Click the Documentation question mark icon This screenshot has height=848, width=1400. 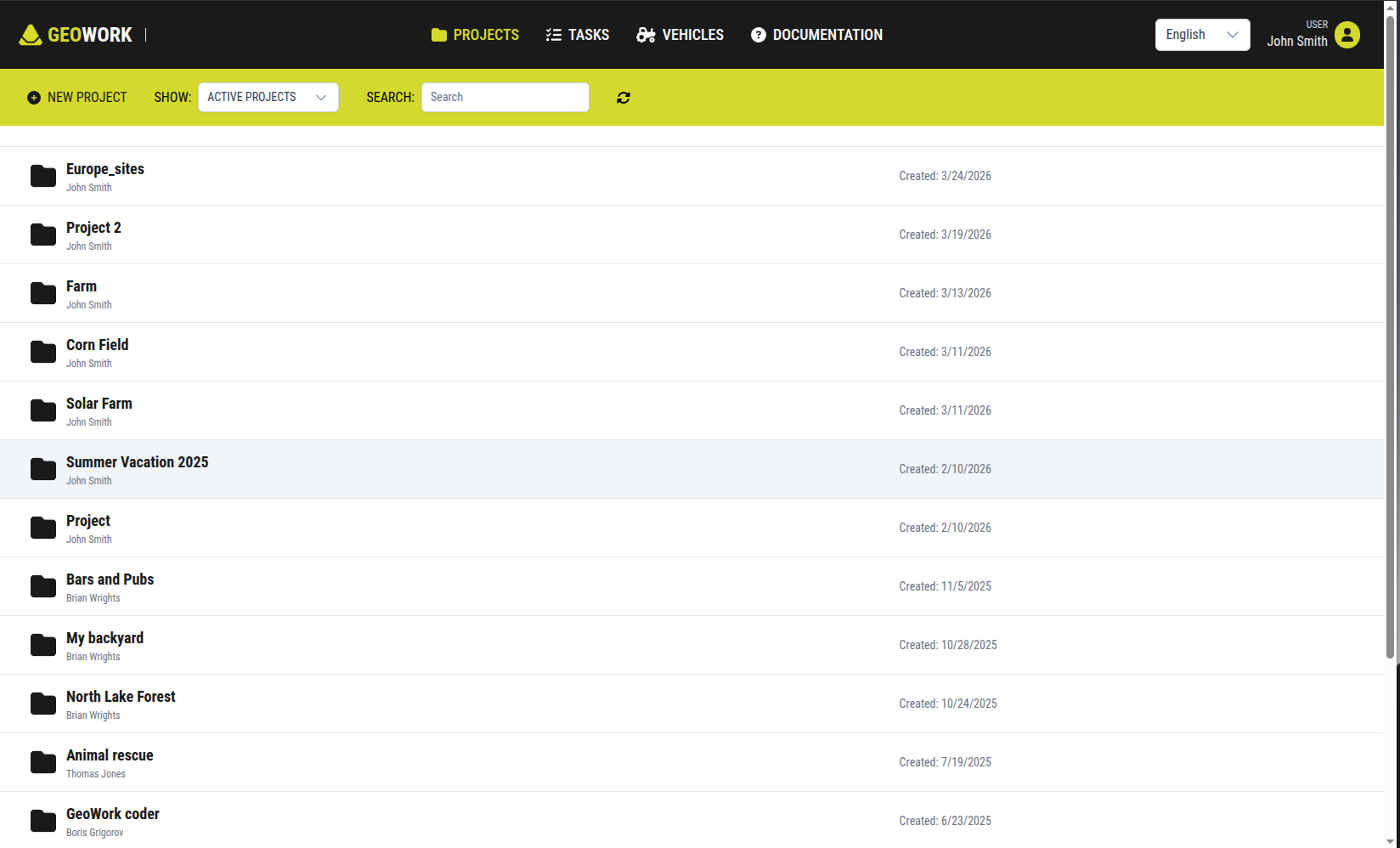tap(759, 35)
